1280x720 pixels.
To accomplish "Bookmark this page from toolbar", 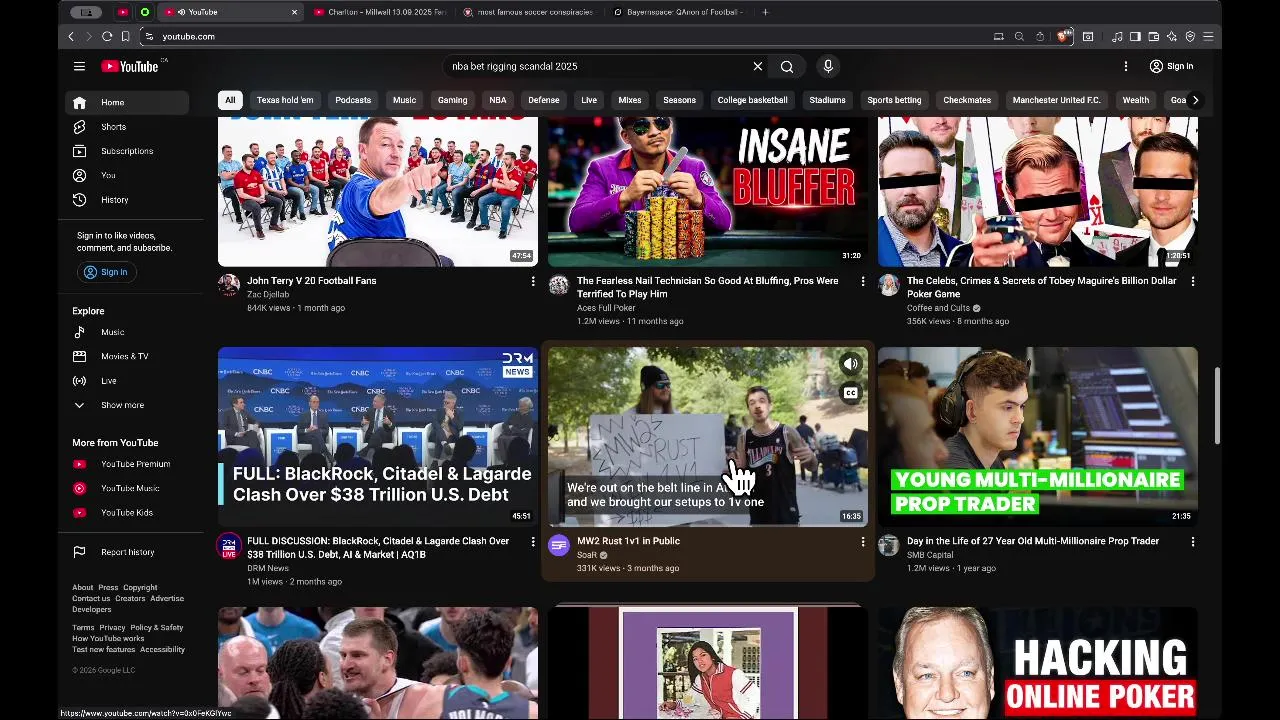I will click(125, 36).
